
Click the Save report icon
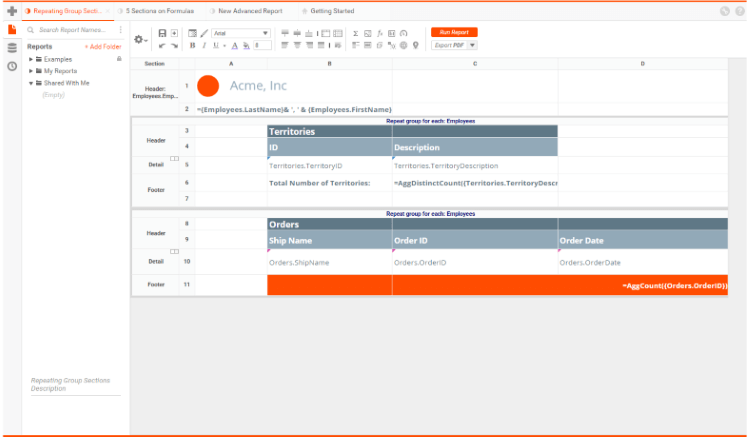(x=163, y=33)
